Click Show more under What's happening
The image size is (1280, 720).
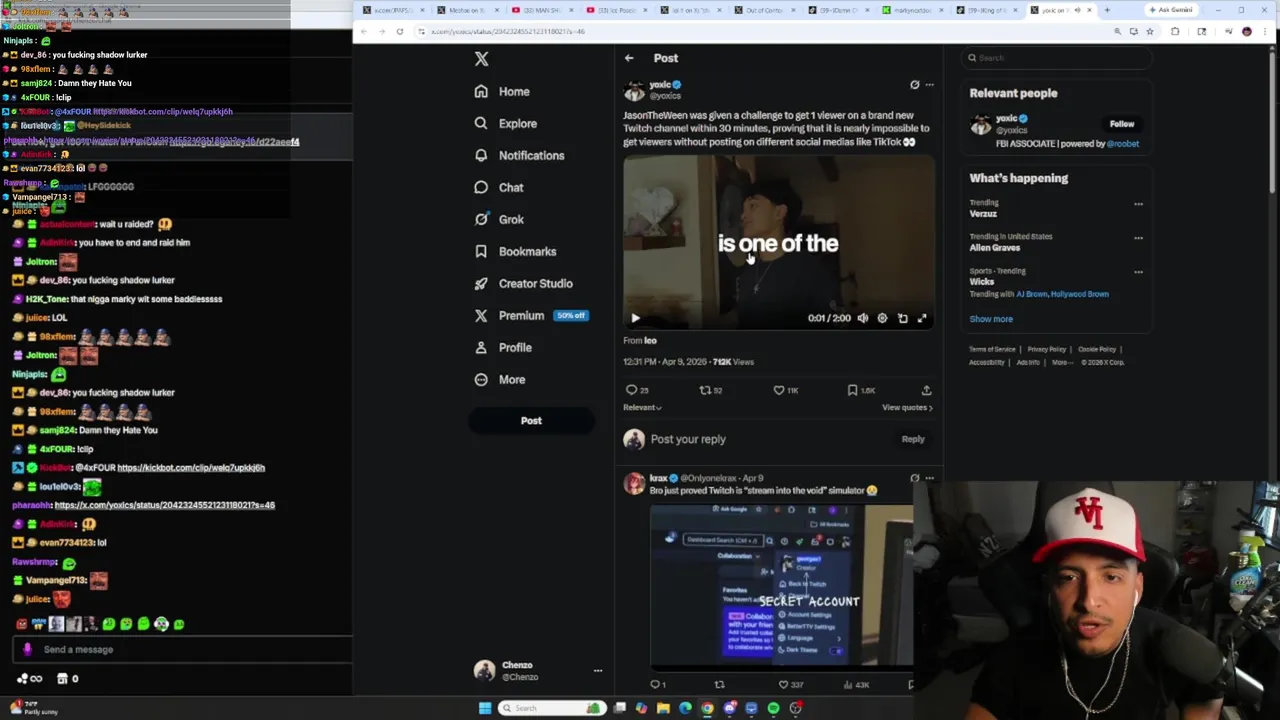[991, 319]
